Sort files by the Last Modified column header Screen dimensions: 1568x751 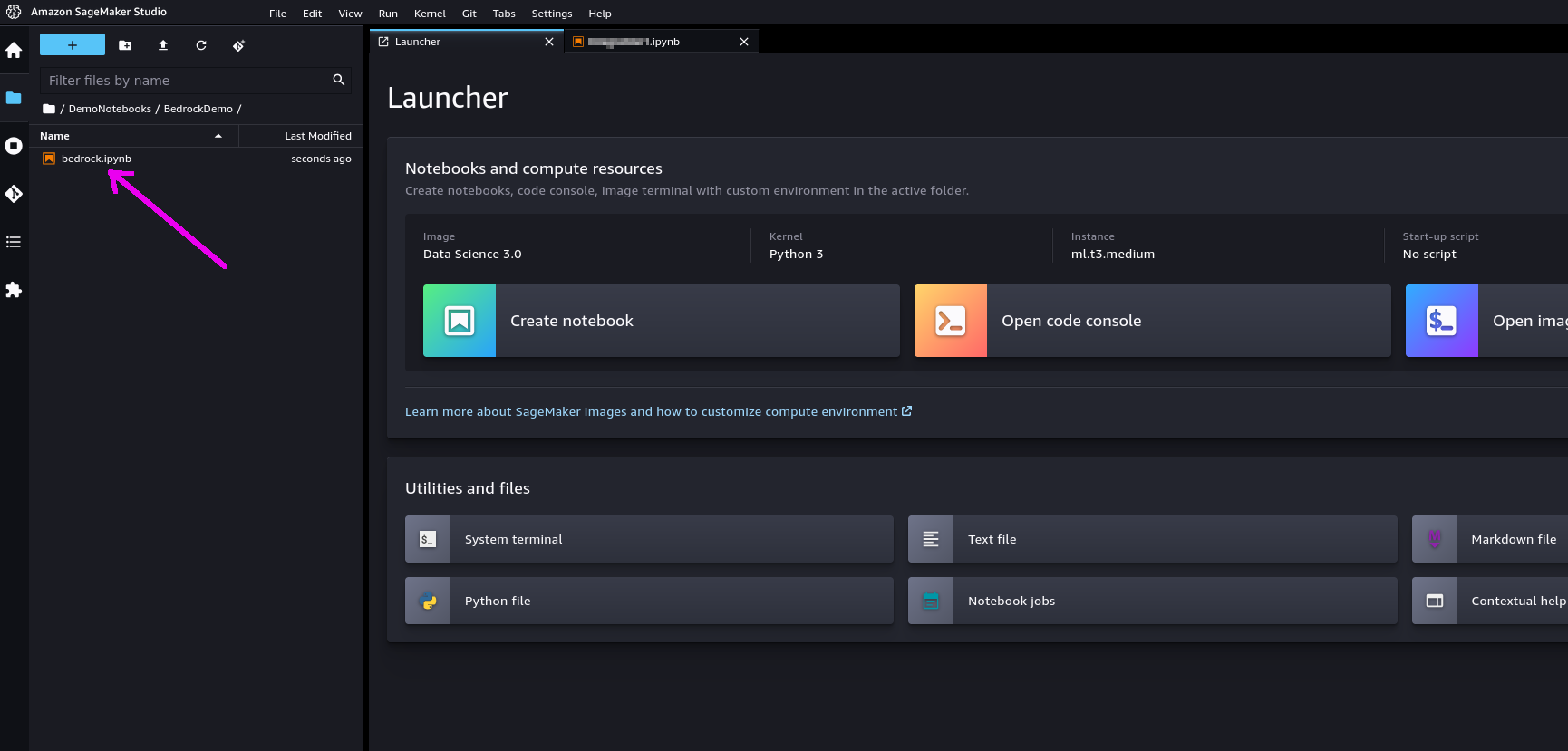tap(301, 136)
